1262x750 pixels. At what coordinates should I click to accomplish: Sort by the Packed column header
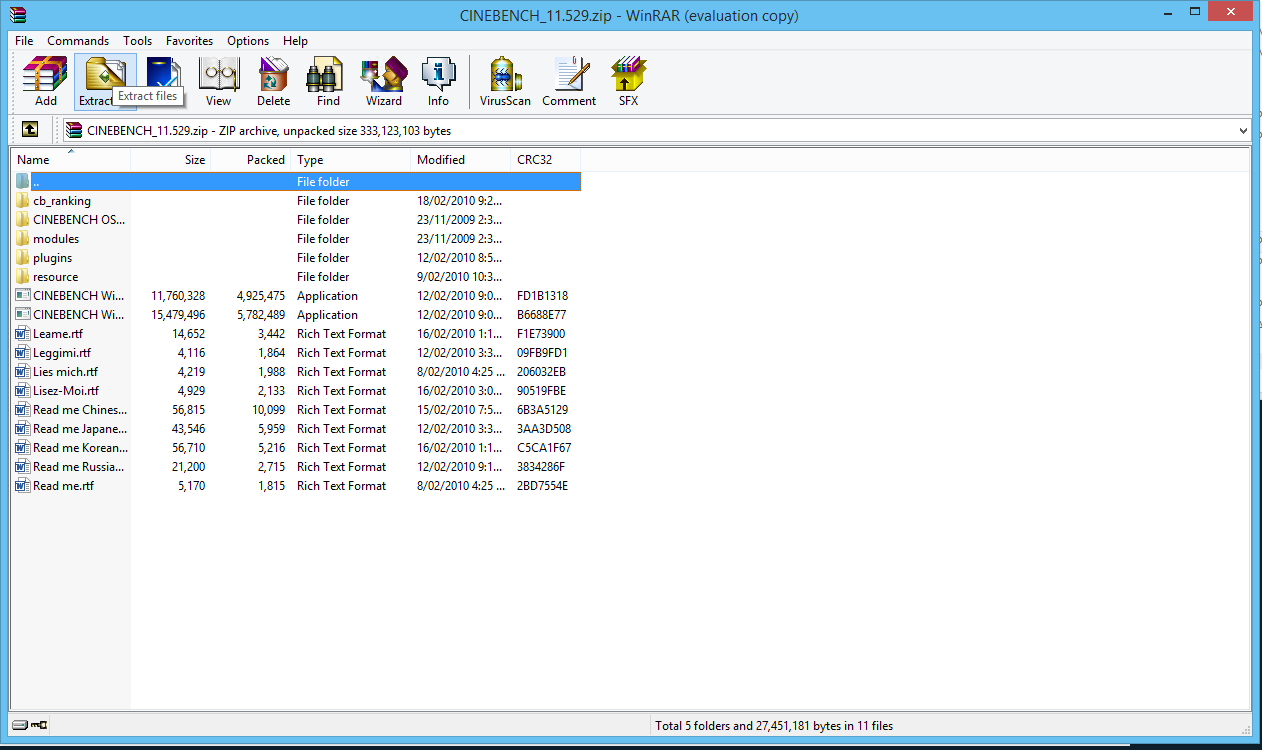point(251,160)
